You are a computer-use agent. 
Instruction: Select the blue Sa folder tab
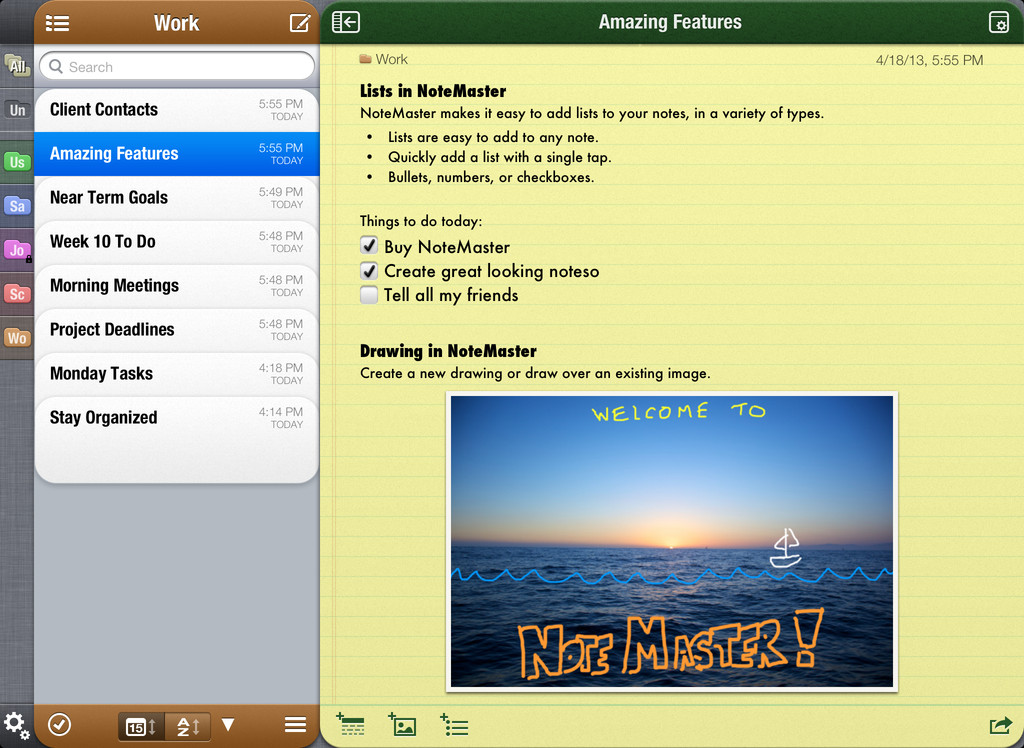(x=17, y=206)
